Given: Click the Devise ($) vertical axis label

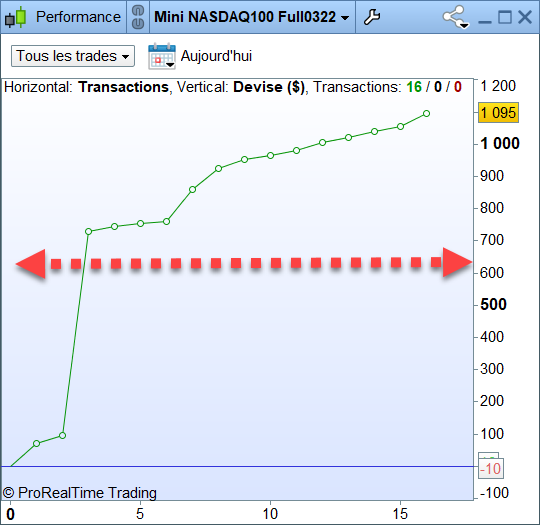Looking at the screenshot, I should click(269, 87).
